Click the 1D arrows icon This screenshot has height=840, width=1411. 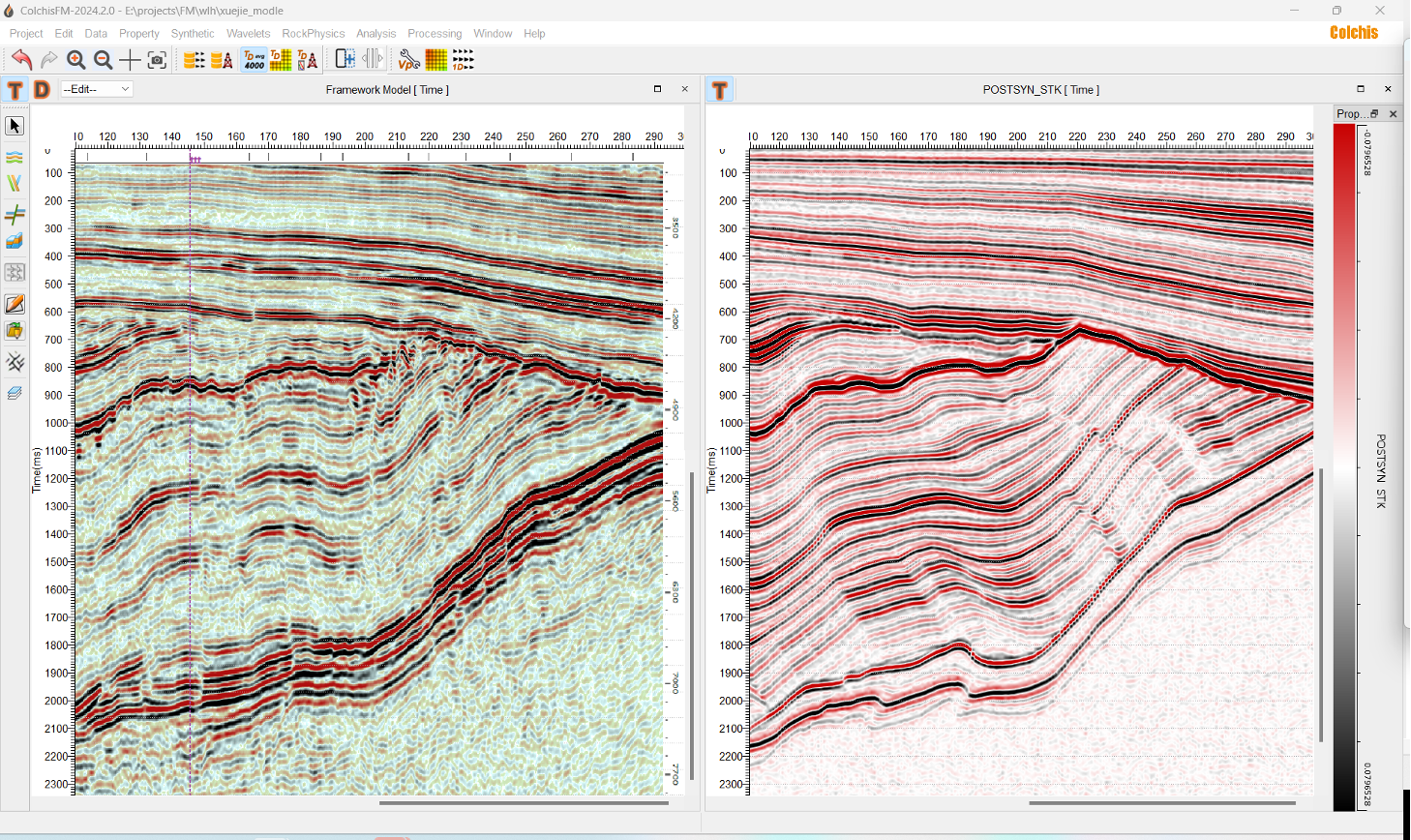tap(464, 60)
